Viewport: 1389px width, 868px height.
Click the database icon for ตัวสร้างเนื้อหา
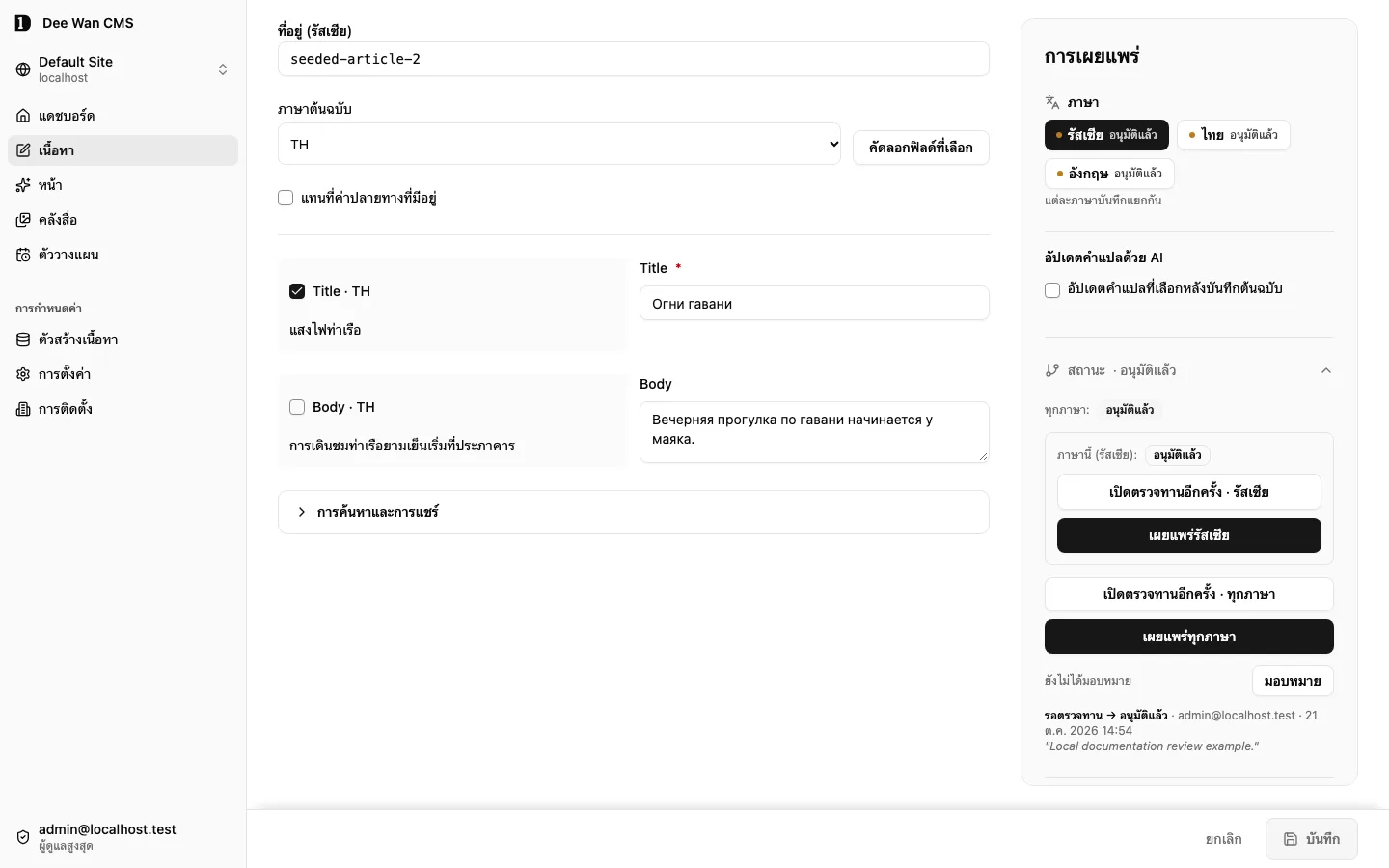tap(23, 339)
